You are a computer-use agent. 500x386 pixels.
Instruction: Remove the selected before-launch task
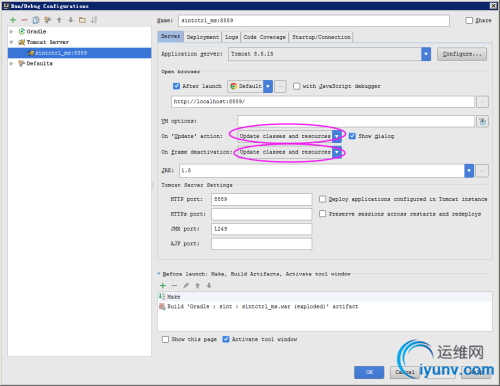tap(174, 285)
